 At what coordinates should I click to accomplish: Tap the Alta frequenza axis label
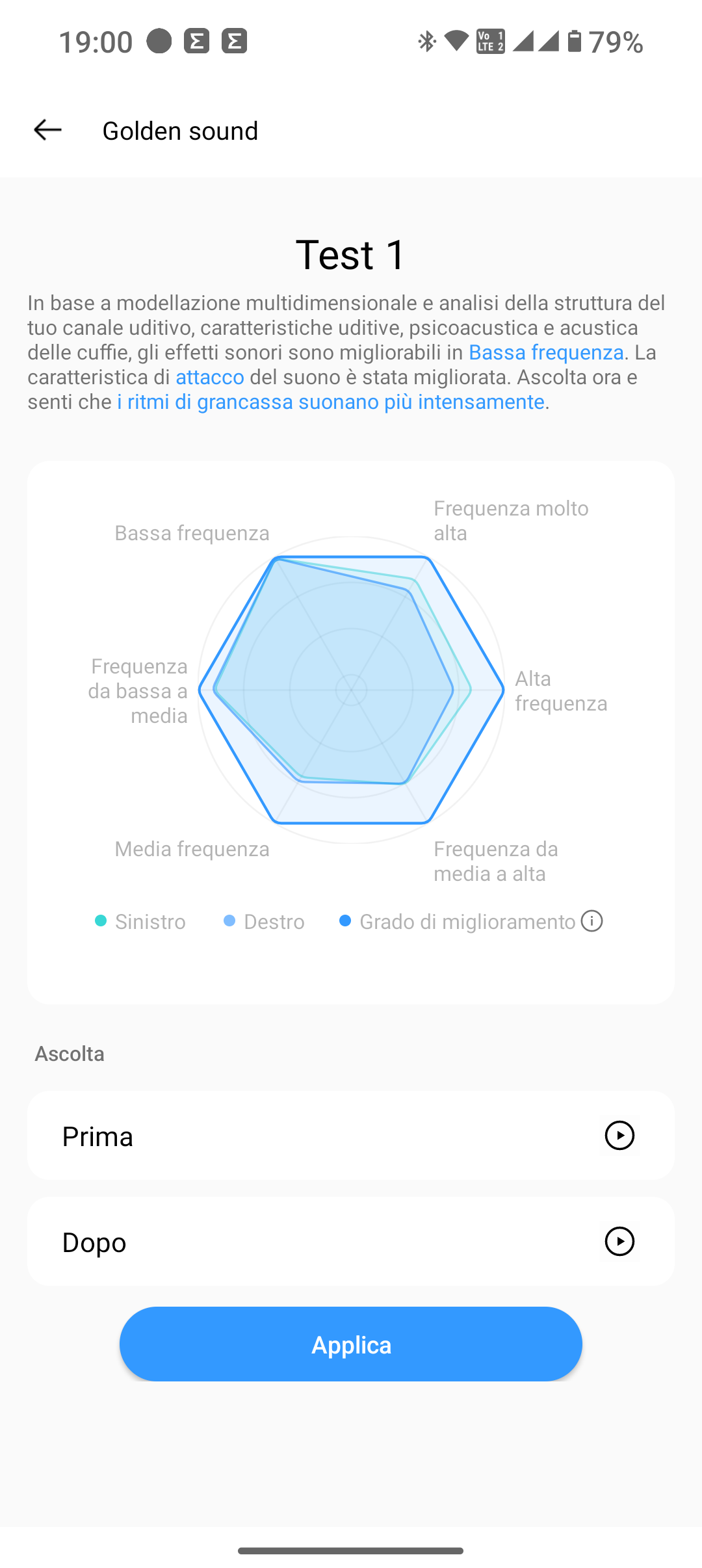561,691
